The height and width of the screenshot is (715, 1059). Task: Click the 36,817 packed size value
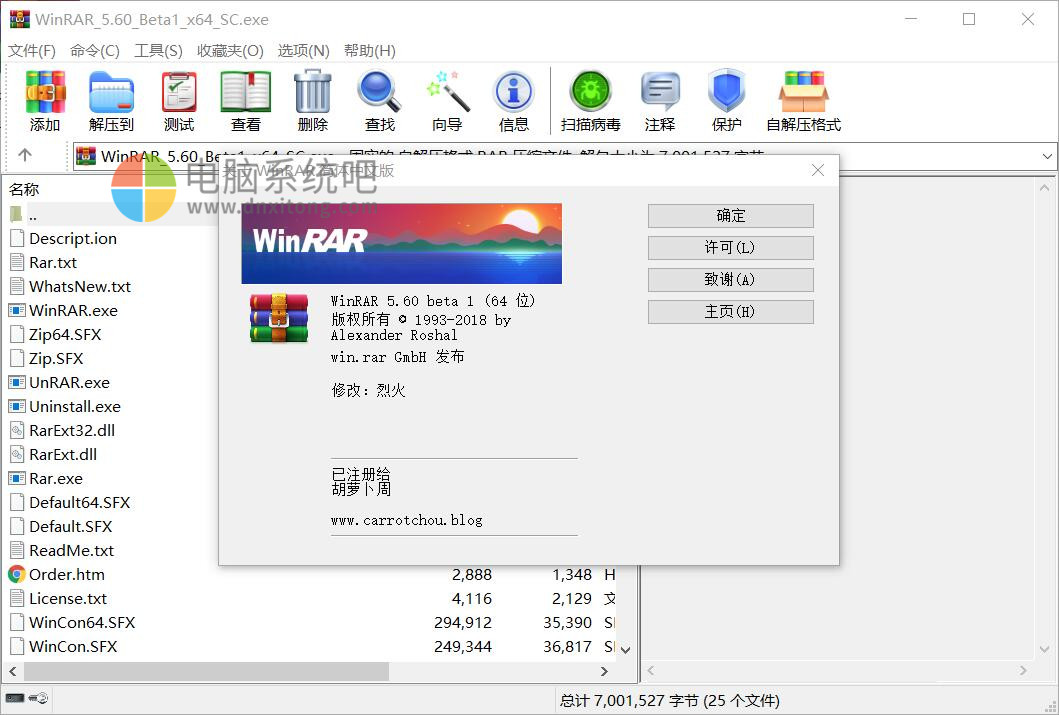tap(567, 647)
